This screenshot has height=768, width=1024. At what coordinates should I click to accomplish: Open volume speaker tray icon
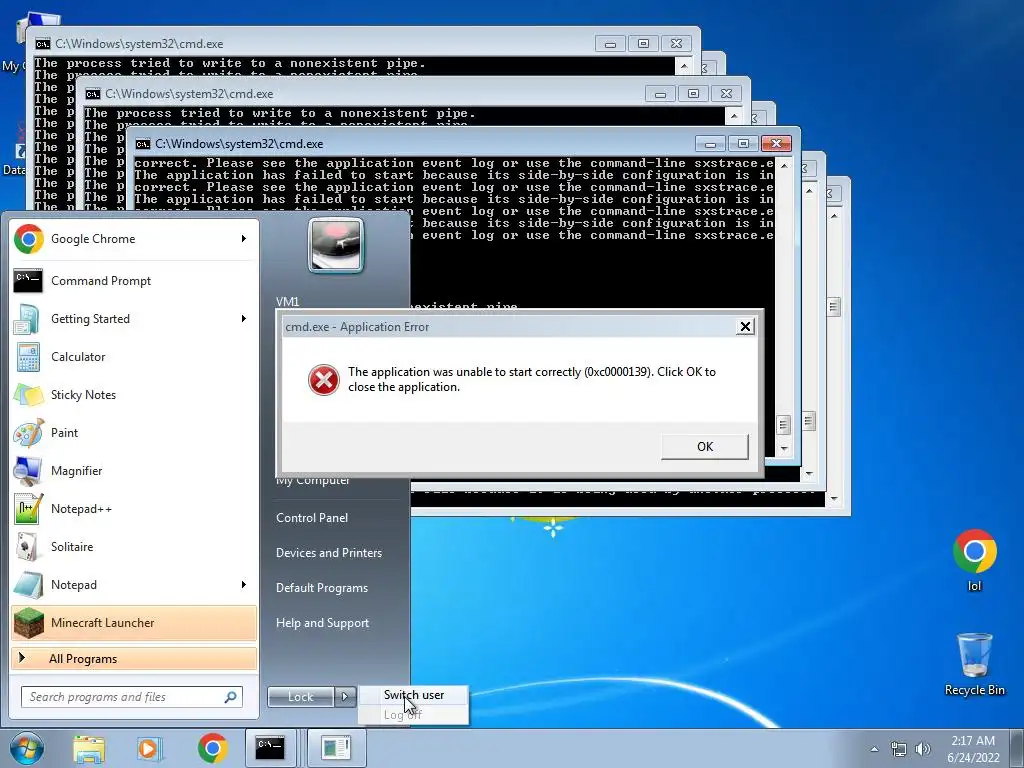tap(923, 749)
